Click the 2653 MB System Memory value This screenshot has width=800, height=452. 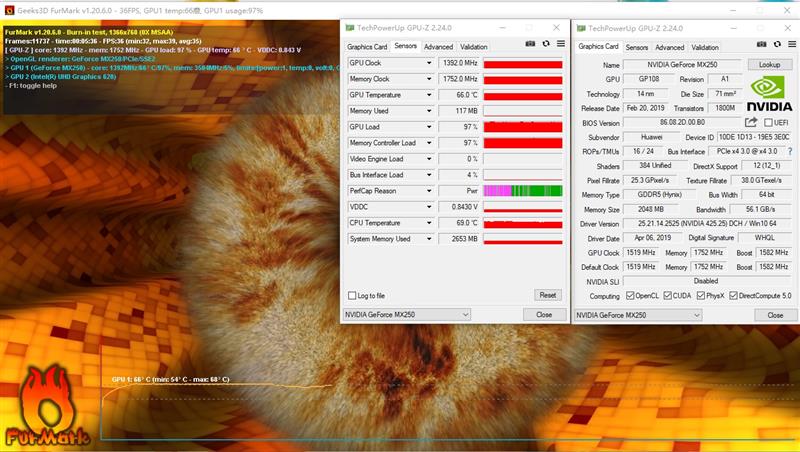coord(459,239)
